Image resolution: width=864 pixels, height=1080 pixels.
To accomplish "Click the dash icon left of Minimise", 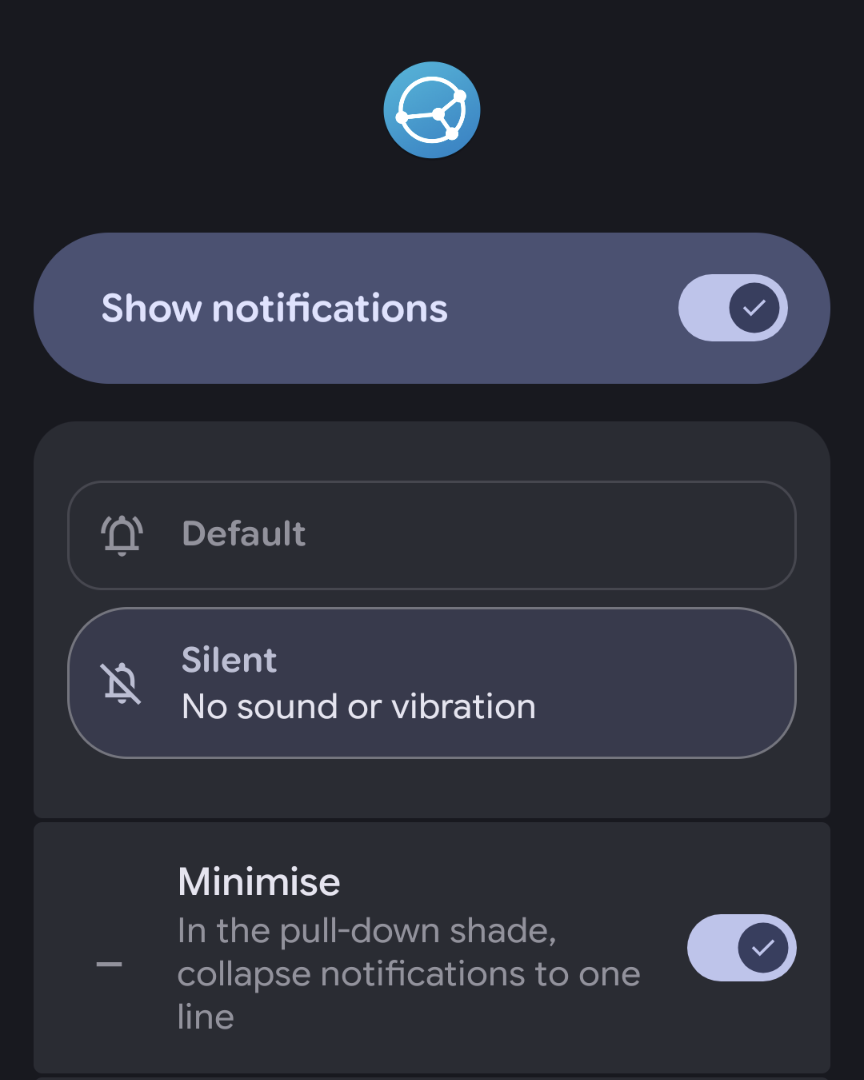I will (109, 964).
